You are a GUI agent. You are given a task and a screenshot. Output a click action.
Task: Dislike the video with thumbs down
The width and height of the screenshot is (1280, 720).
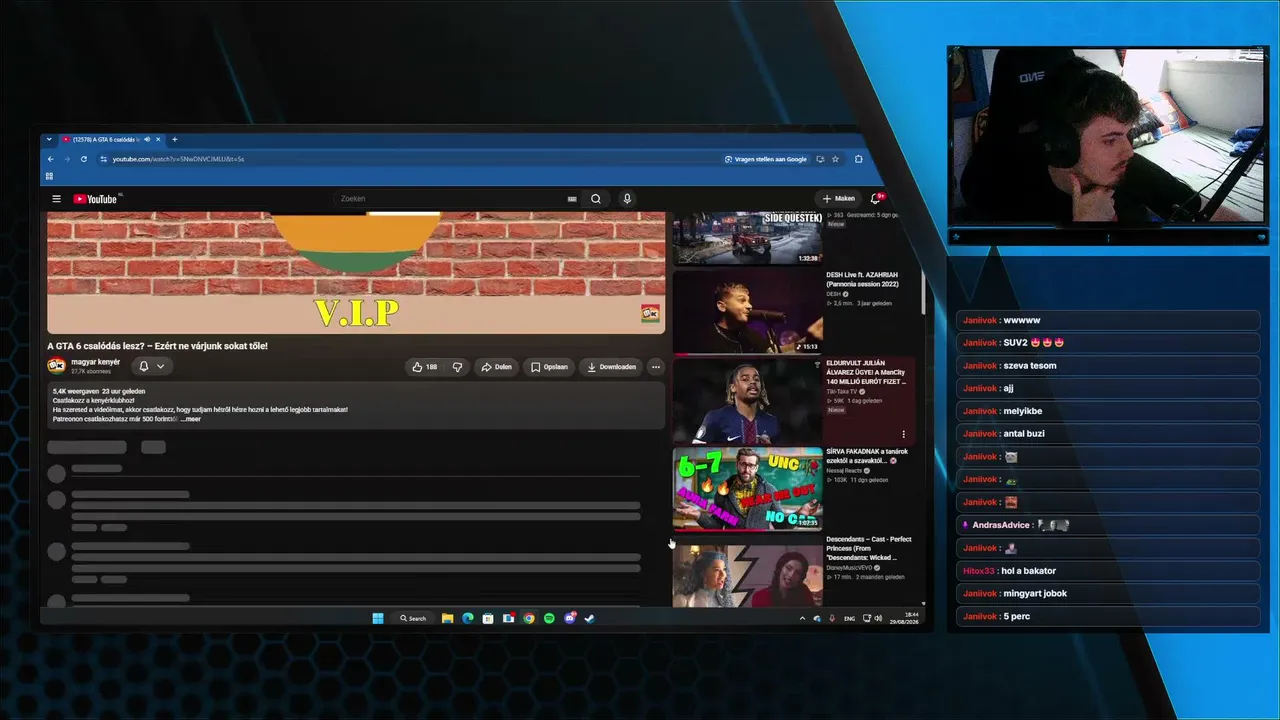pos(457,367)
